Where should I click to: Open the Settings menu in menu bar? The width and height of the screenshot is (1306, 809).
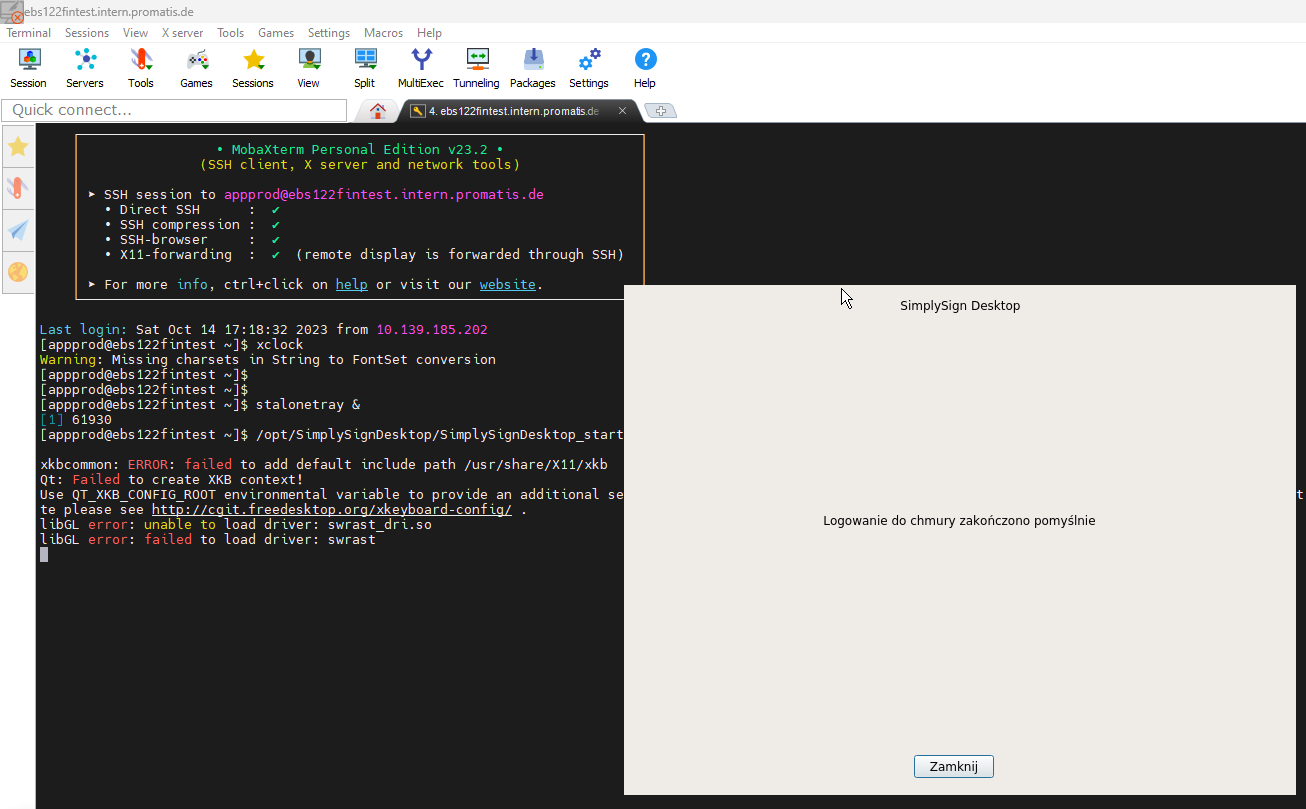[329, 33]
